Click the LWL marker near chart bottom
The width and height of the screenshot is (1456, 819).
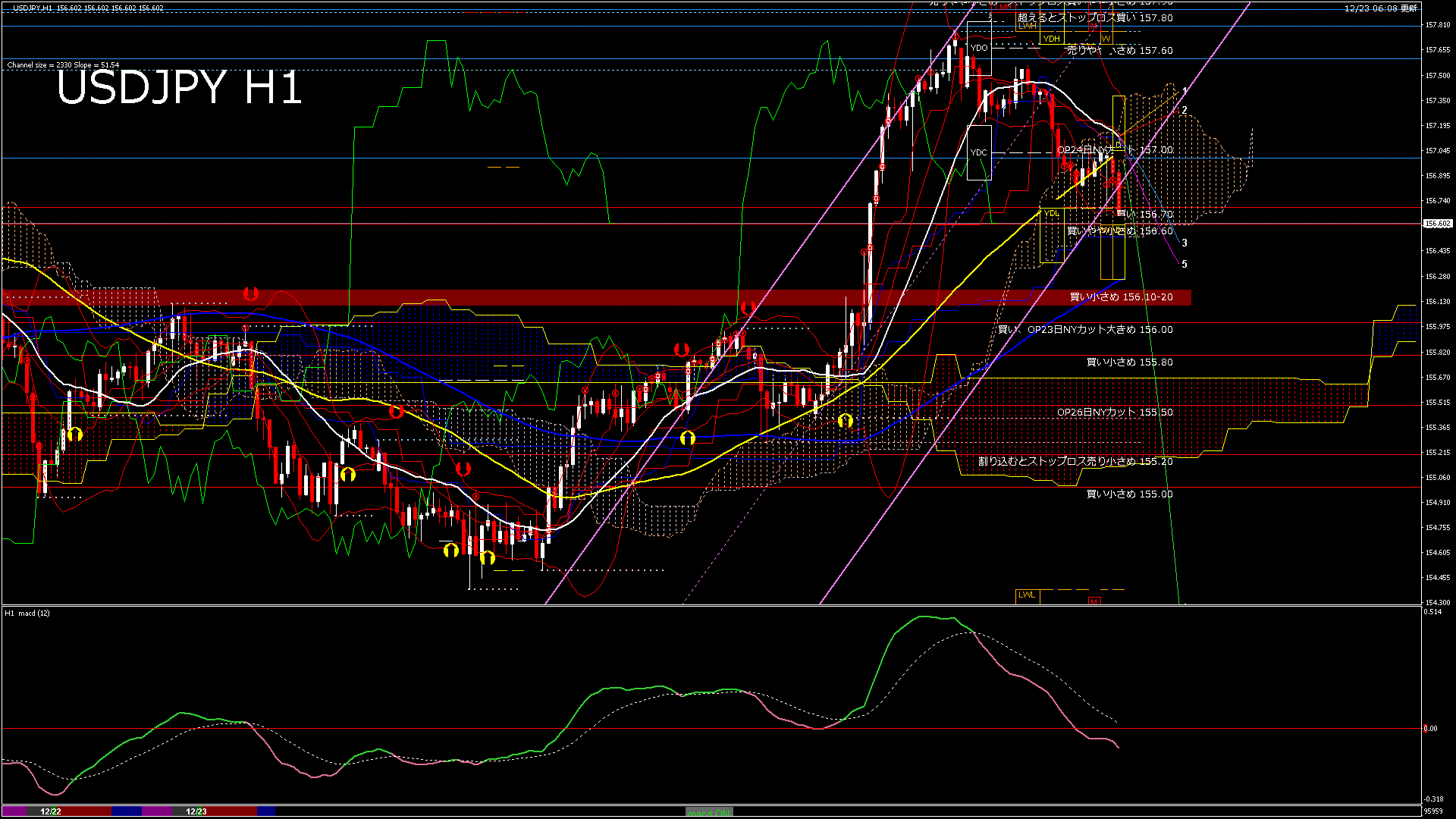[1027, 595]
